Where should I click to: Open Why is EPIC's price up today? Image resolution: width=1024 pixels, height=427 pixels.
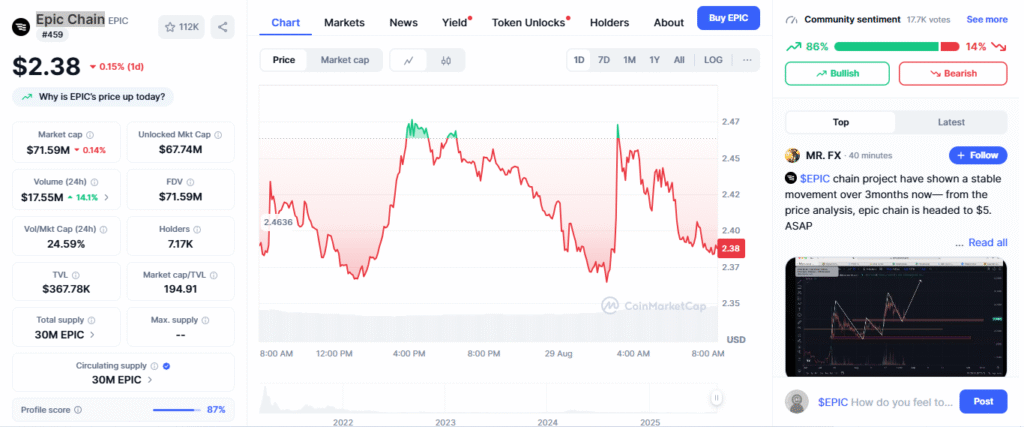click(x=93, y=97)
